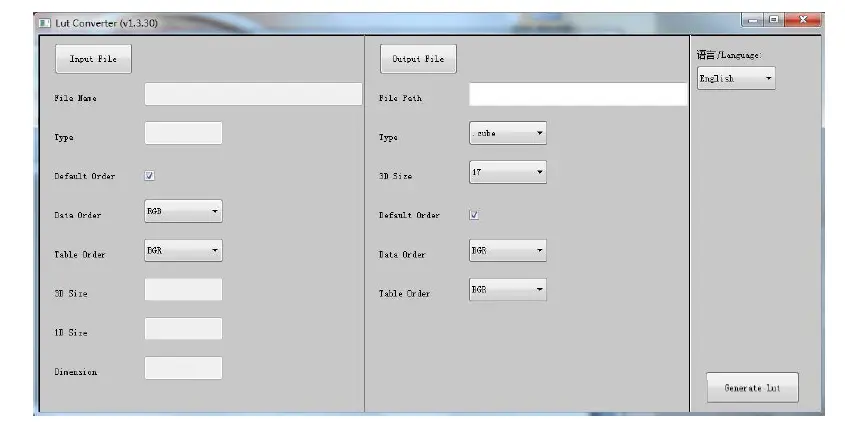Viewport: 845px width, 434px height.
Task: Open output 3D Size dropdown
Action: 508,172
